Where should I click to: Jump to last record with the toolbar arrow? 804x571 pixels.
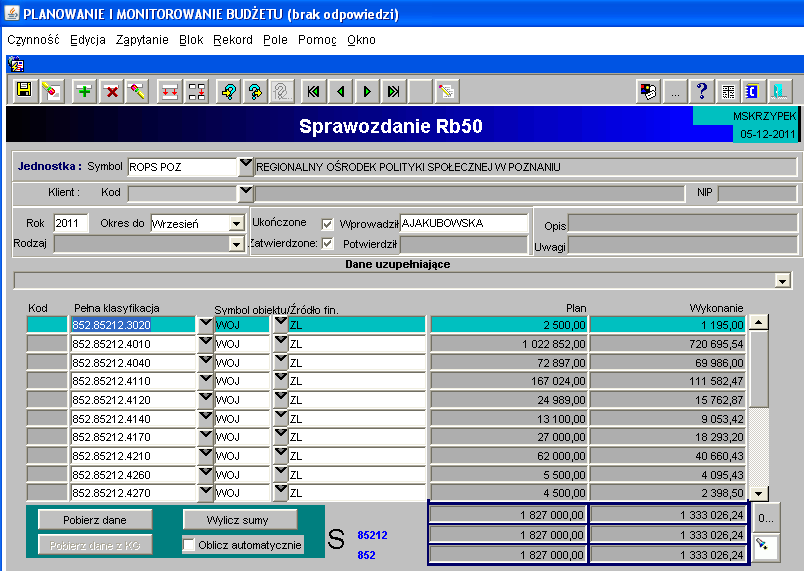pos(394,91)
